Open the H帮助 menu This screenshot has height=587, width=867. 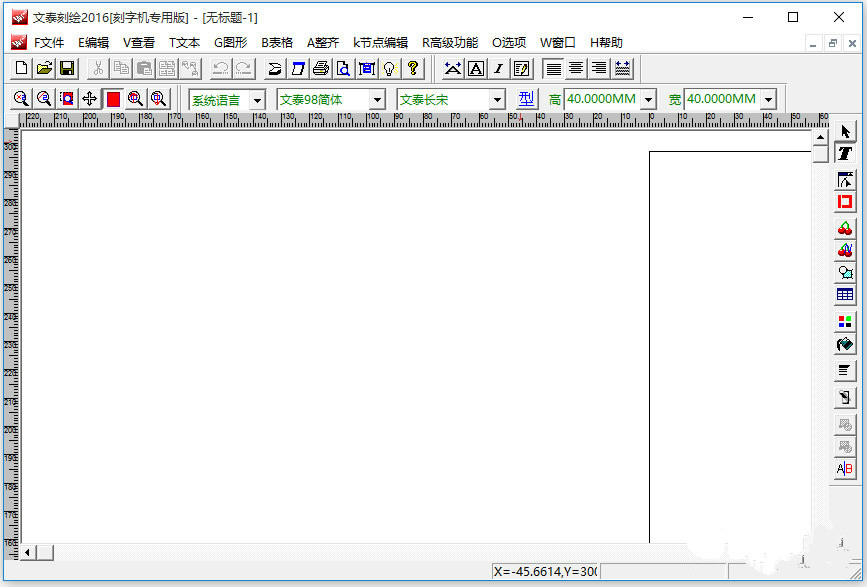coord(606,43)
